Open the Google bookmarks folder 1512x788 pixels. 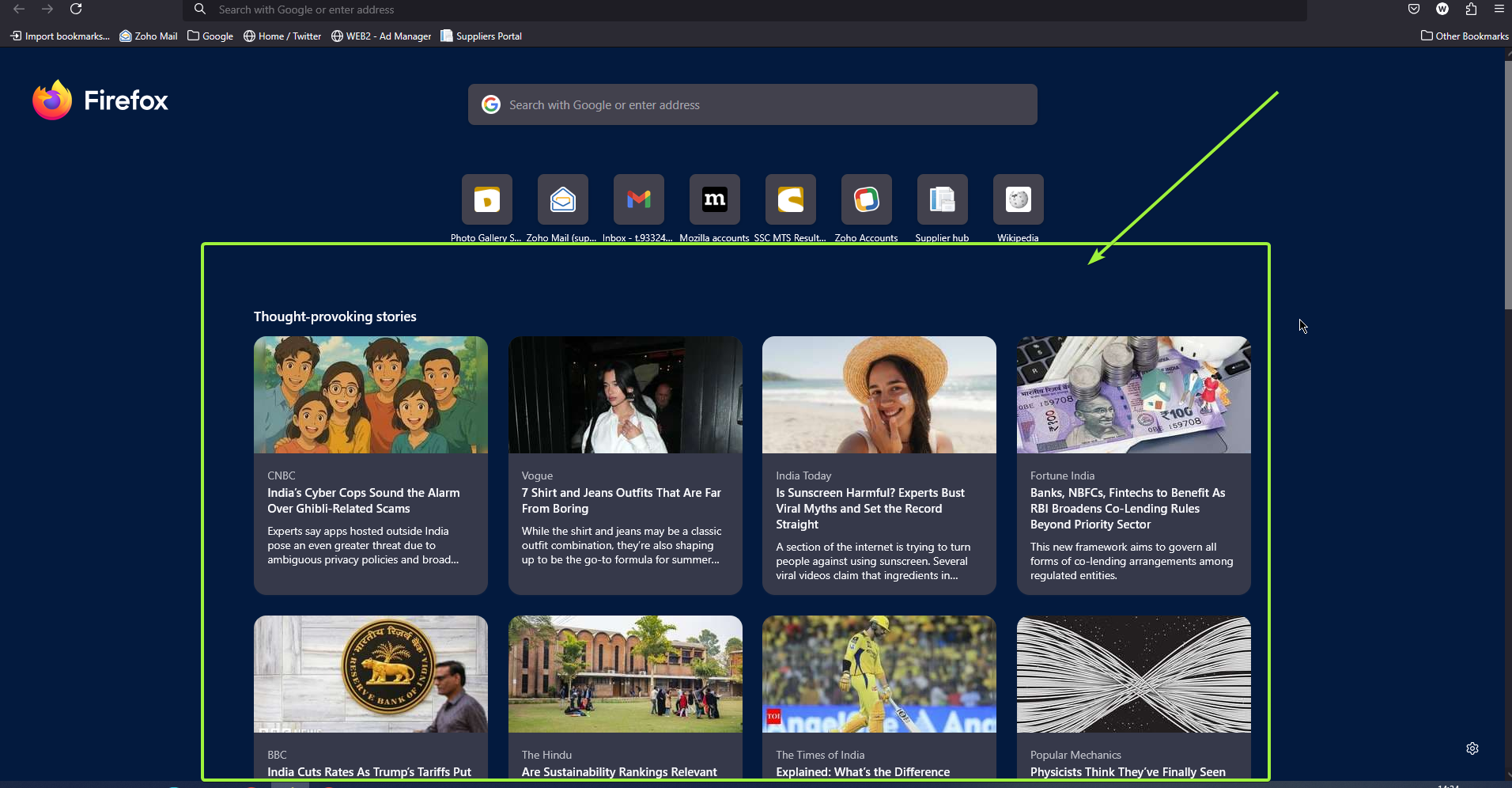(x=210, y=36)
